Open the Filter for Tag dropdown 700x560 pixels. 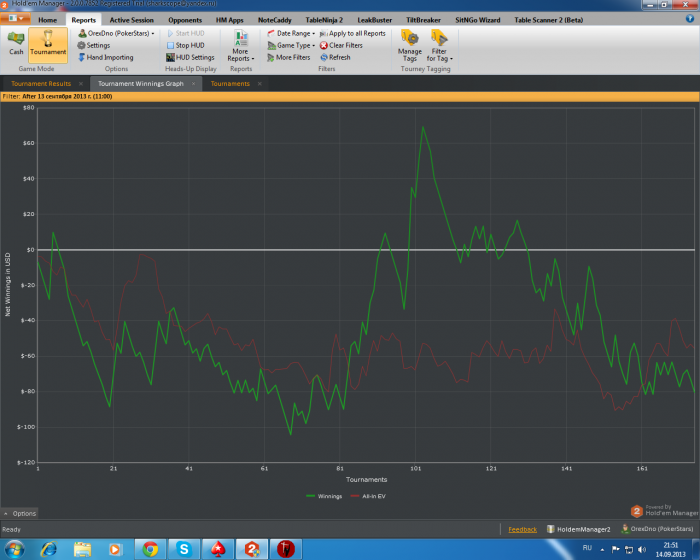[439, 45]
